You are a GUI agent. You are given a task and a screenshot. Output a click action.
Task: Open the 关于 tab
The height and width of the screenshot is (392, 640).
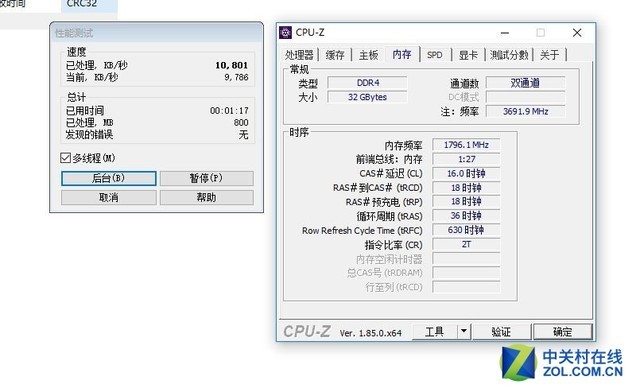pyautogui.click(x=549, y=55)
